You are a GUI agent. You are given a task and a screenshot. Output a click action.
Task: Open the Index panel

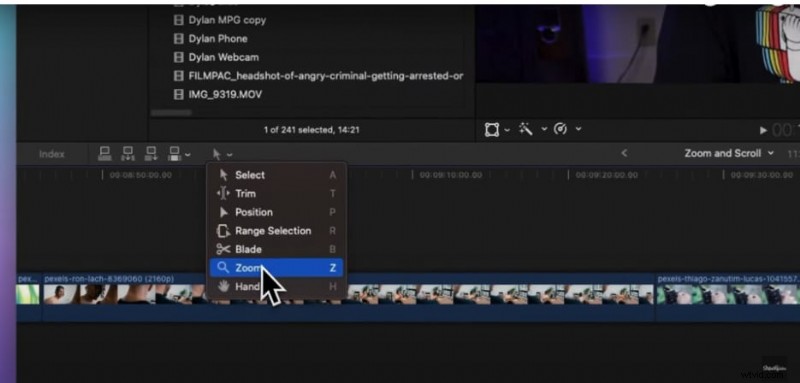click(x=52, y=154)
